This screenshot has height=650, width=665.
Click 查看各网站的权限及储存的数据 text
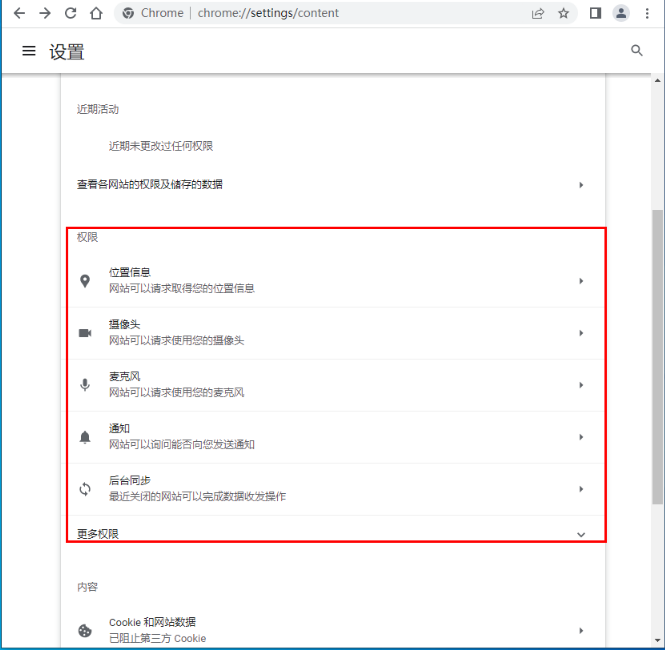[x=150, y=184]
